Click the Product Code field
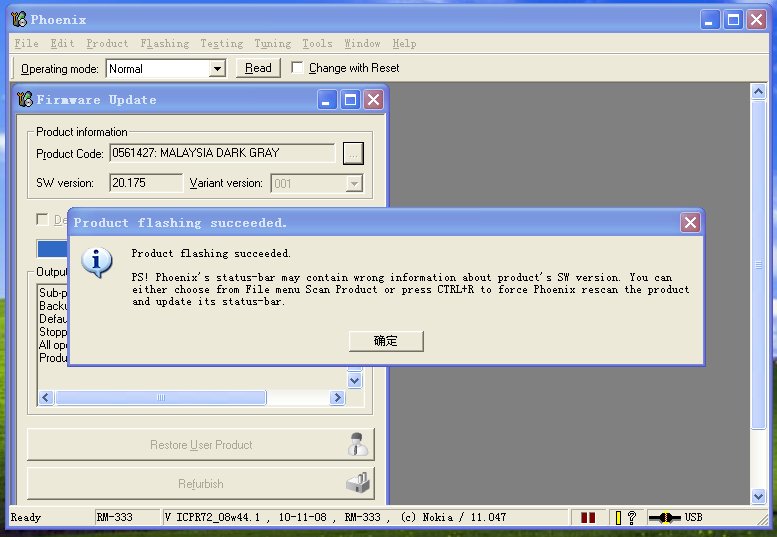Viewport: 777px width, 537px height. 222,153
